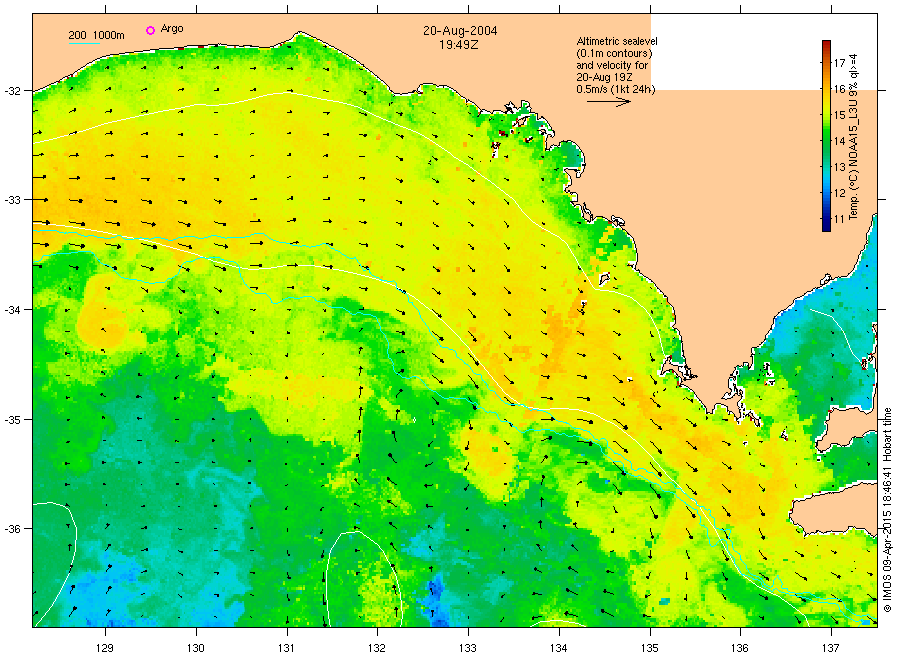Click the dark blue bottom of the color bar
Viewport: 900px width, 660px height.
[827, 226]
